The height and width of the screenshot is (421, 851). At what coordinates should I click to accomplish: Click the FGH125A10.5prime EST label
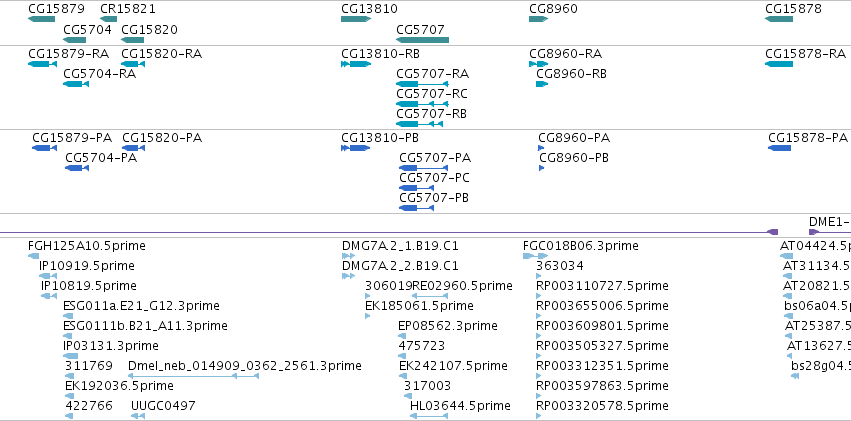click(87, 246)
